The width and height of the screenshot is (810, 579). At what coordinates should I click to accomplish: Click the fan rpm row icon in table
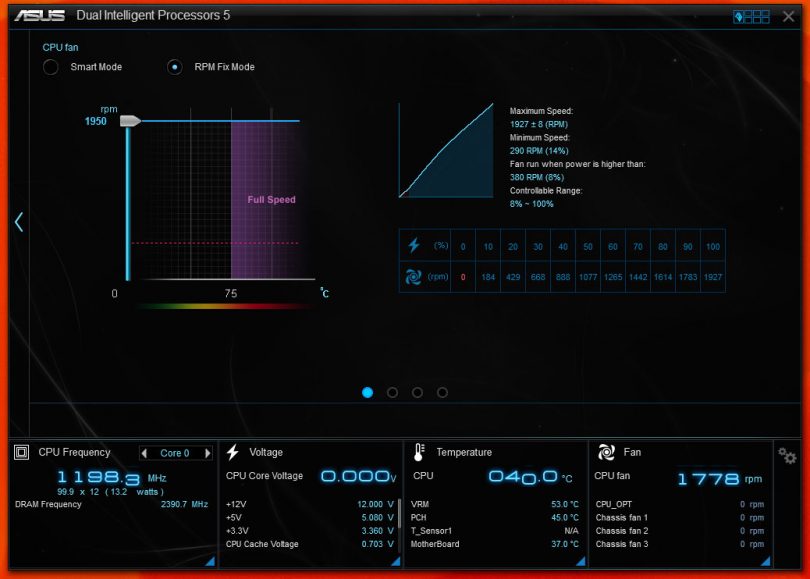pos(414,276)
